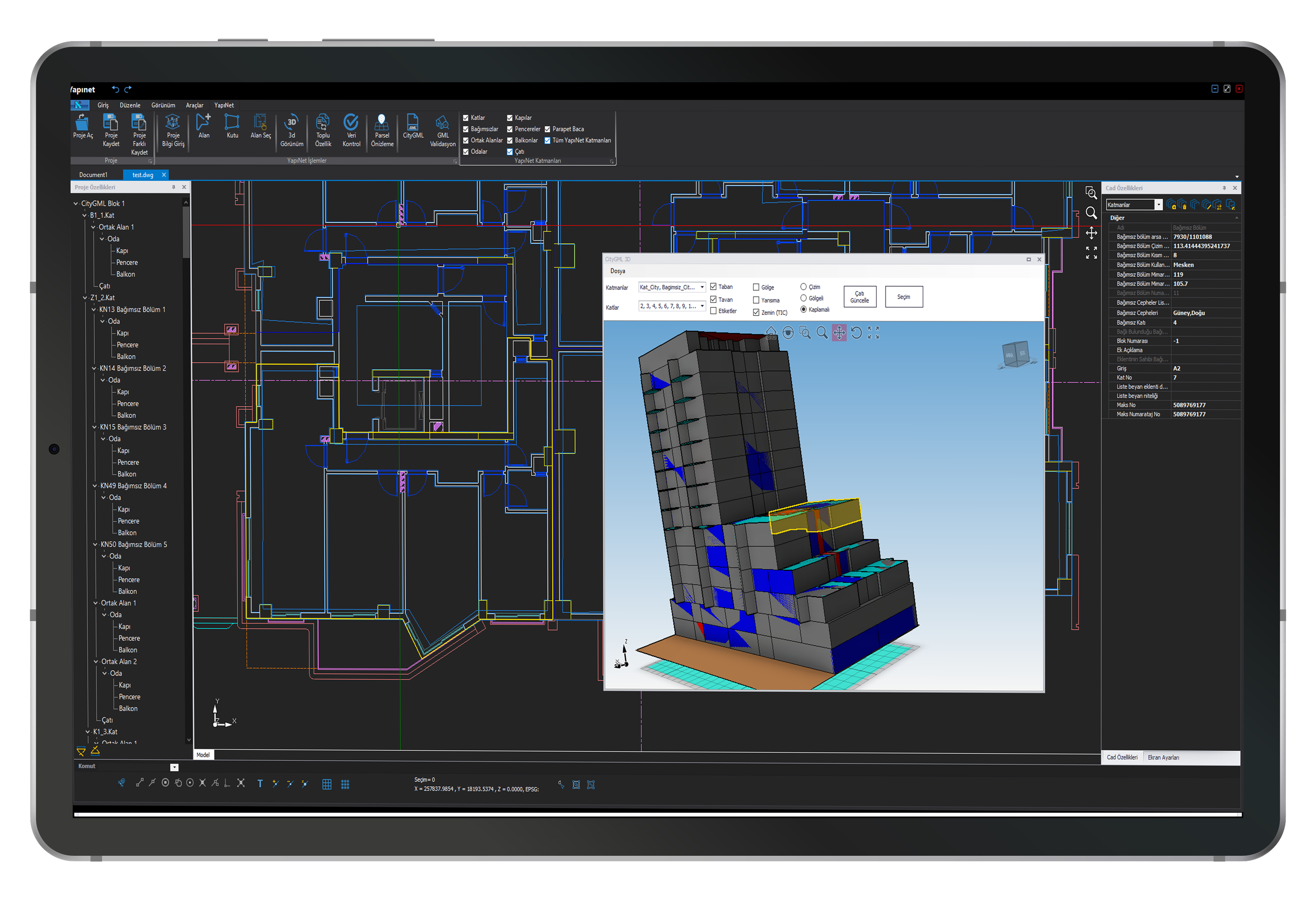Open the YapiNet ribbon tab
1316x900 pixels.
224,105
